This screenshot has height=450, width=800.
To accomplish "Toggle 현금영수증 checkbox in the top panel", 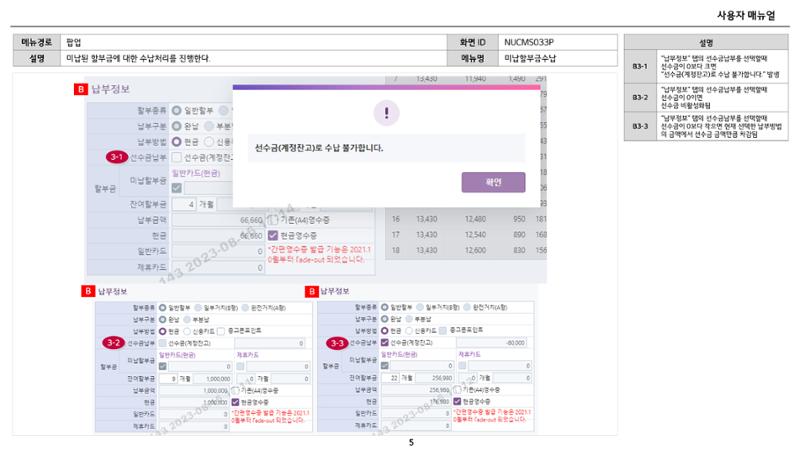I will click(x=273, y=235).
